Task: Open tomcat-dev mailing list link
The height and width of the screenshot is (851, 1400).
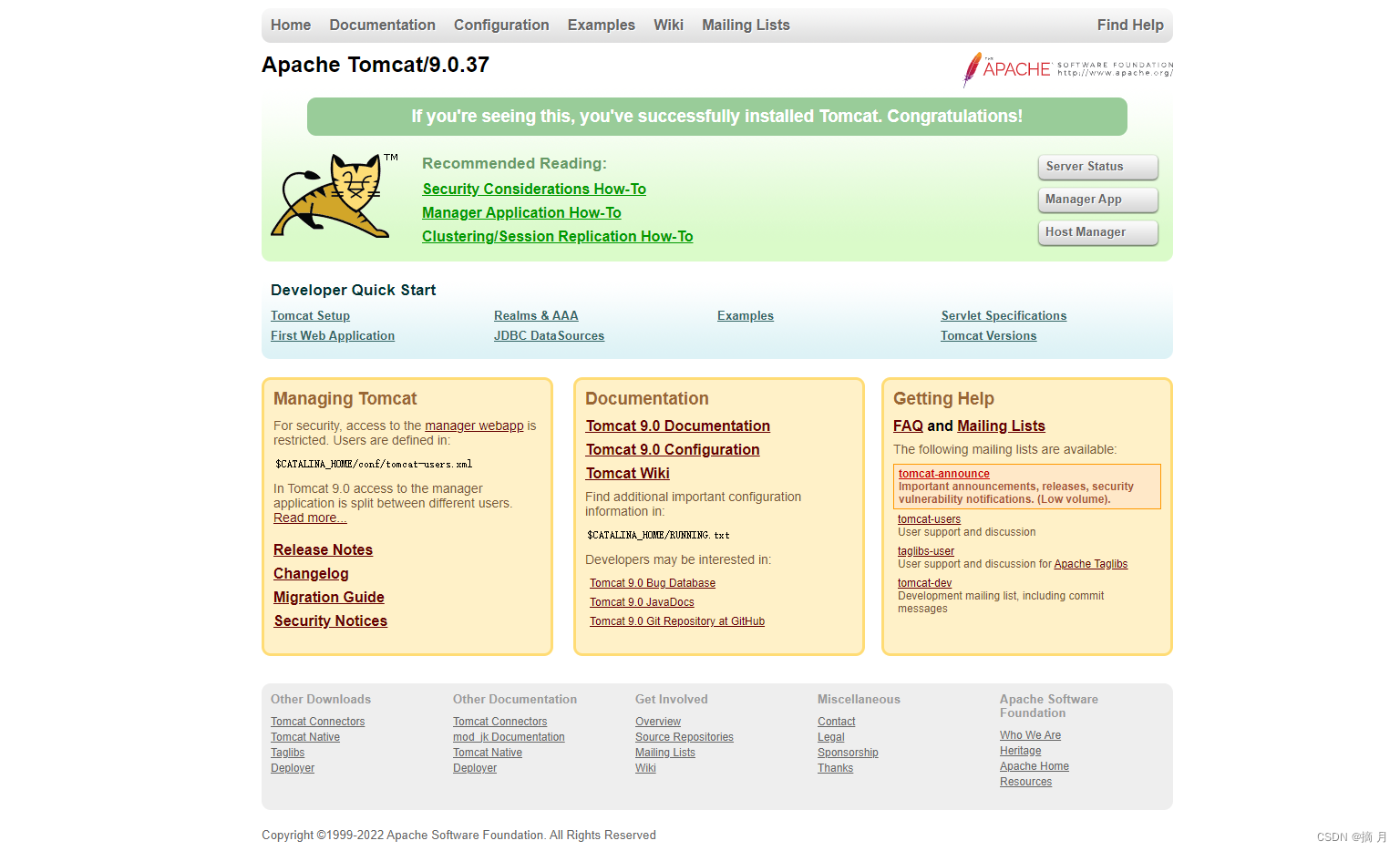Action: [924, 583]
